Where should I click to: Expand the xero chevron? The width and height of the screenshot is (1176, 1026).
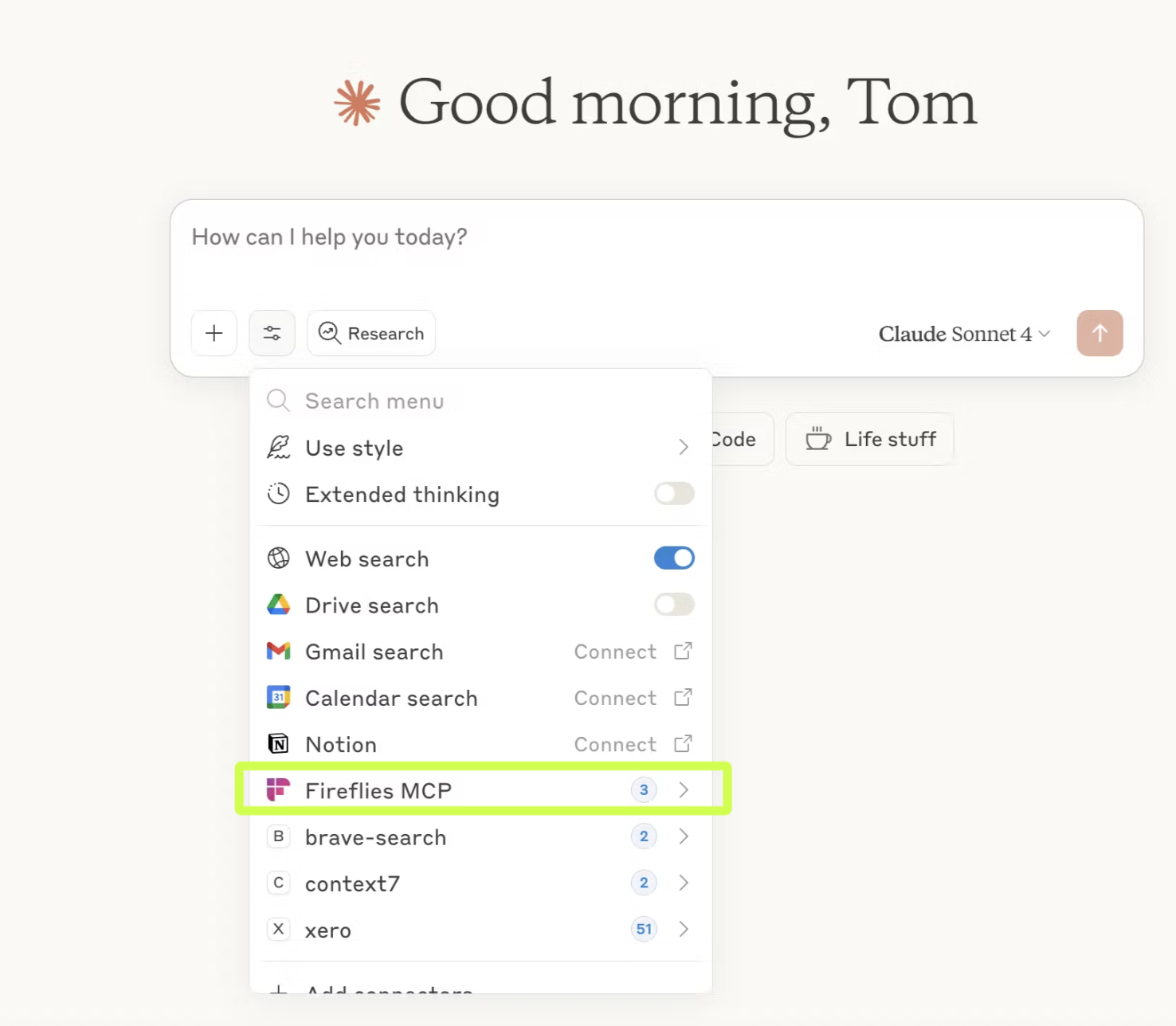[x=683, y=929]
